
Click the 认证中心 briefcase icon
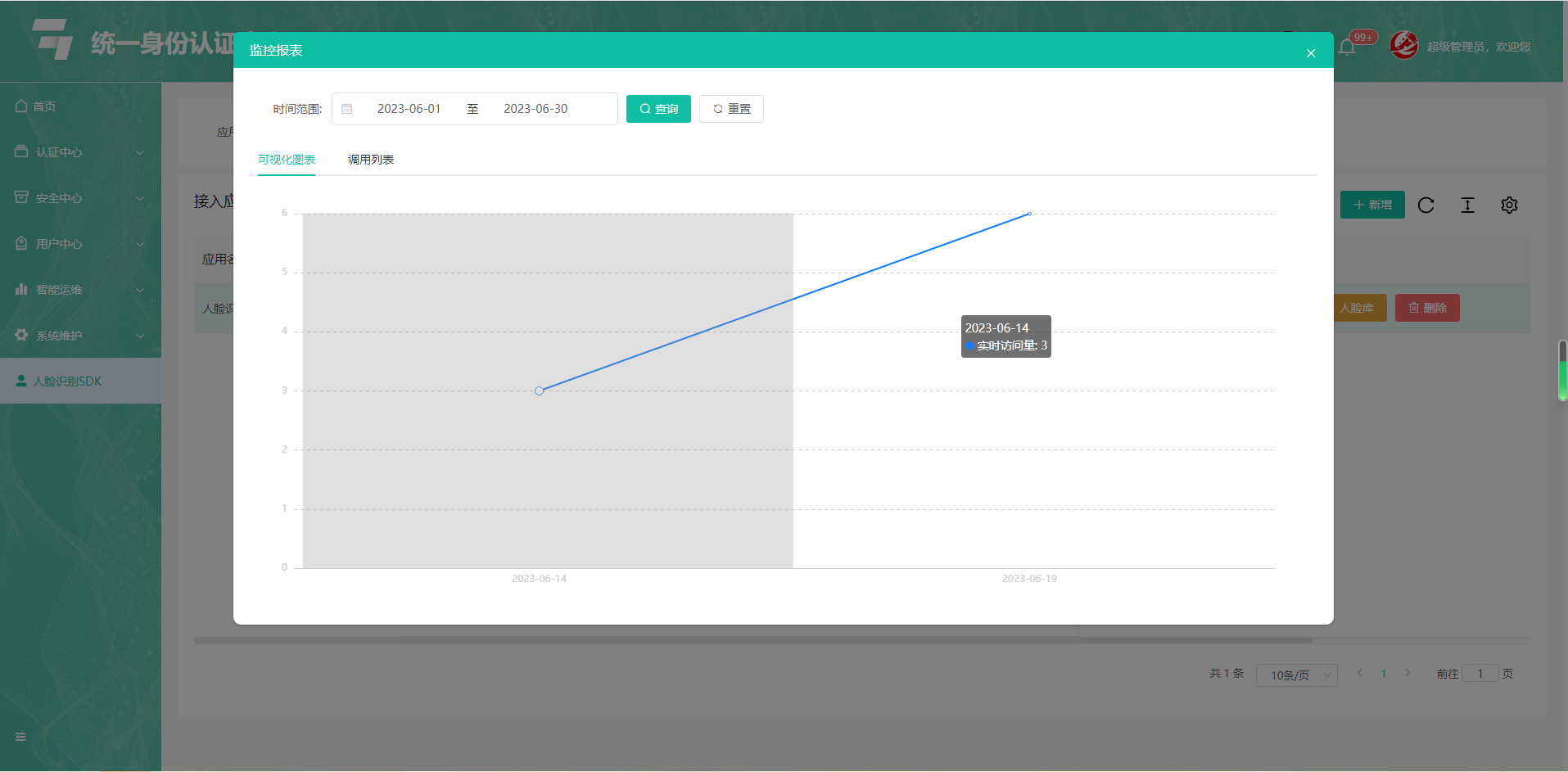(x=21, y=151)
